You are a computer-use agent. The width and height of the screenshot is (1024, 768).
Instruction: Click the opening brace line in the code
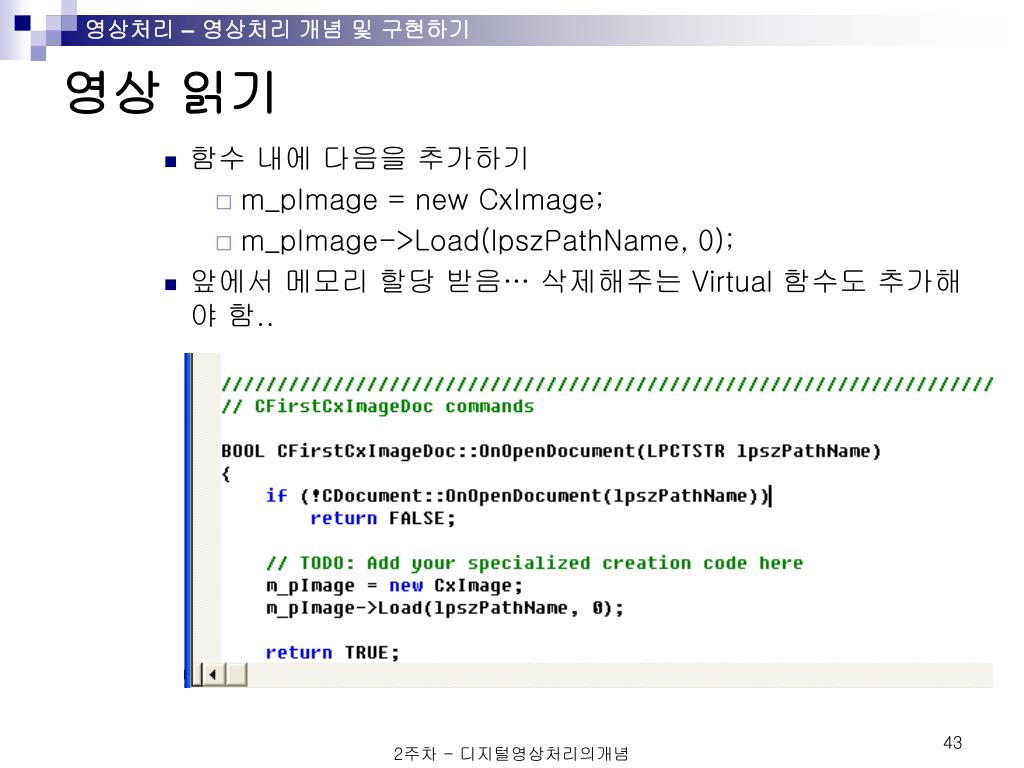tap(226, 473)
